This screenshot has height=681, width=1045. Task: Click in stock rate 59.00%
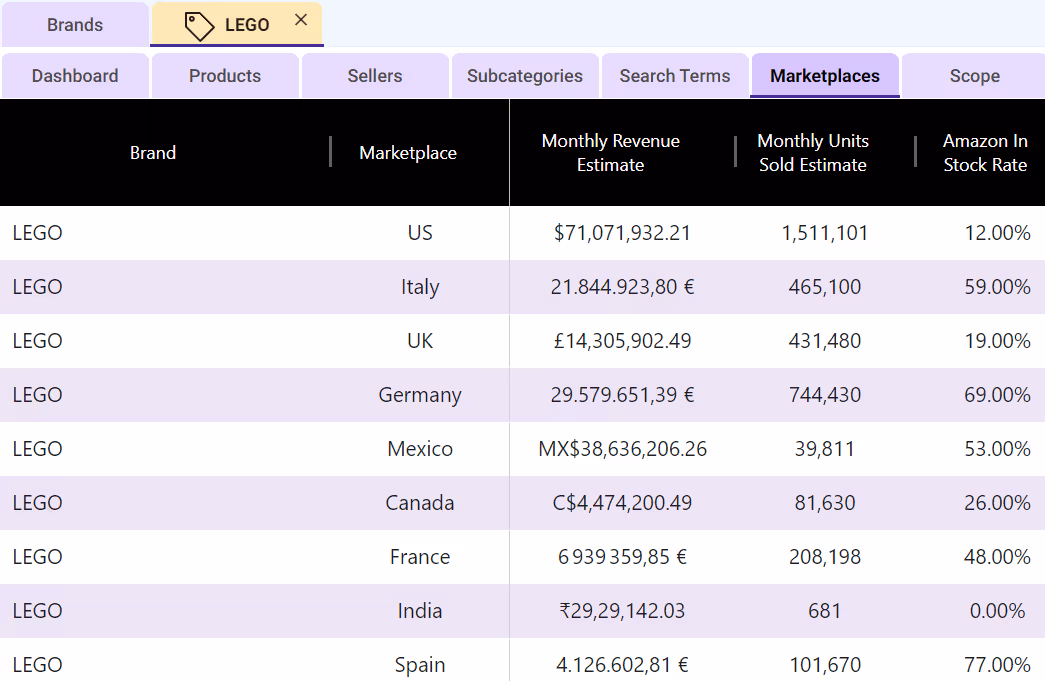pos(998,287)
